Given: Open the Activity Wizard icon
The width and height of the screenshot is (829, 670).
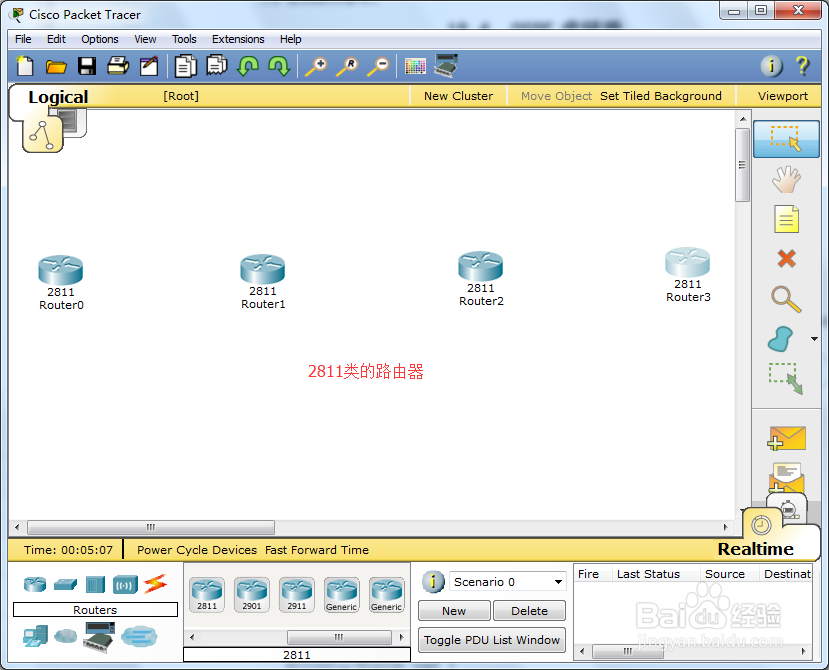Looking at the screenshot, I should coord(149,66).
